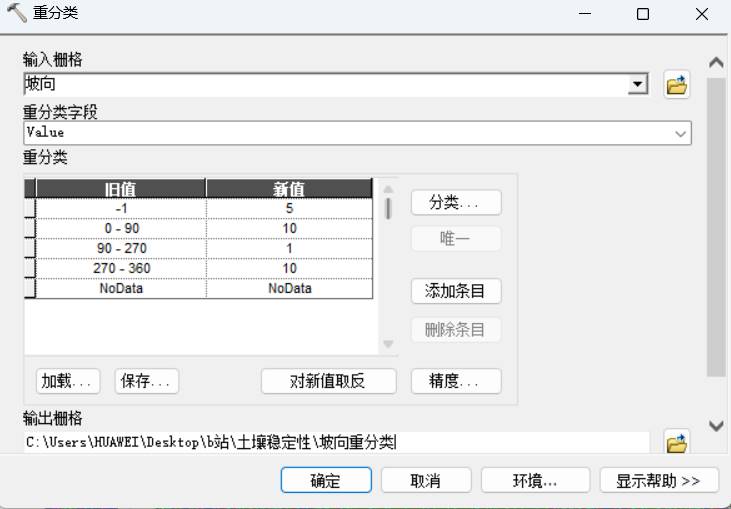Viewport: 731px width, 509px height.
Task: Click the output raster browse folder icon
Action: (677, 442)
